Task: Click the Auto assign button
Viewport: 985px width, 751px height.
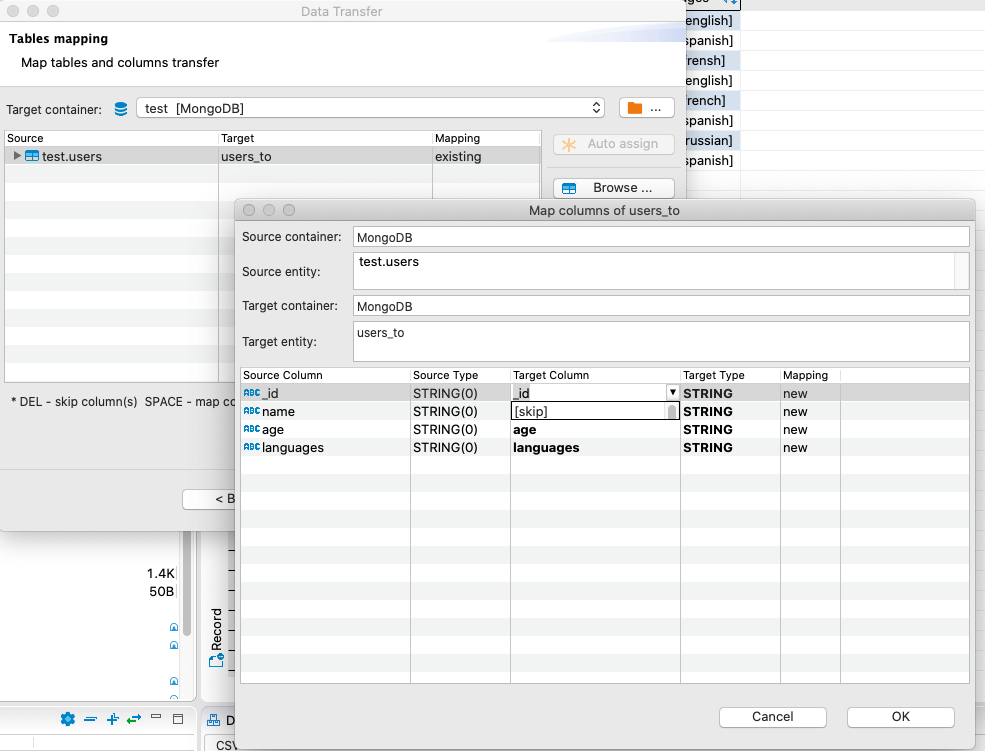Action: point(614,144)
